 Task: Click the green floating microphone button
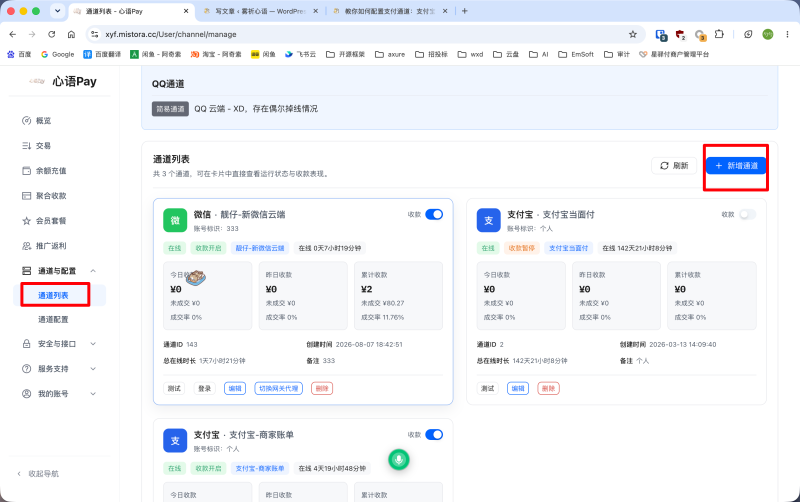coord(398,460)
